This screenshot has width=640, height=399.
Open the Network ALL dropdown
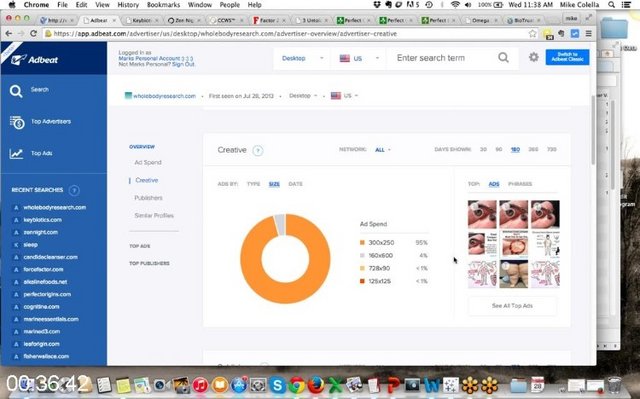point(382,150)
